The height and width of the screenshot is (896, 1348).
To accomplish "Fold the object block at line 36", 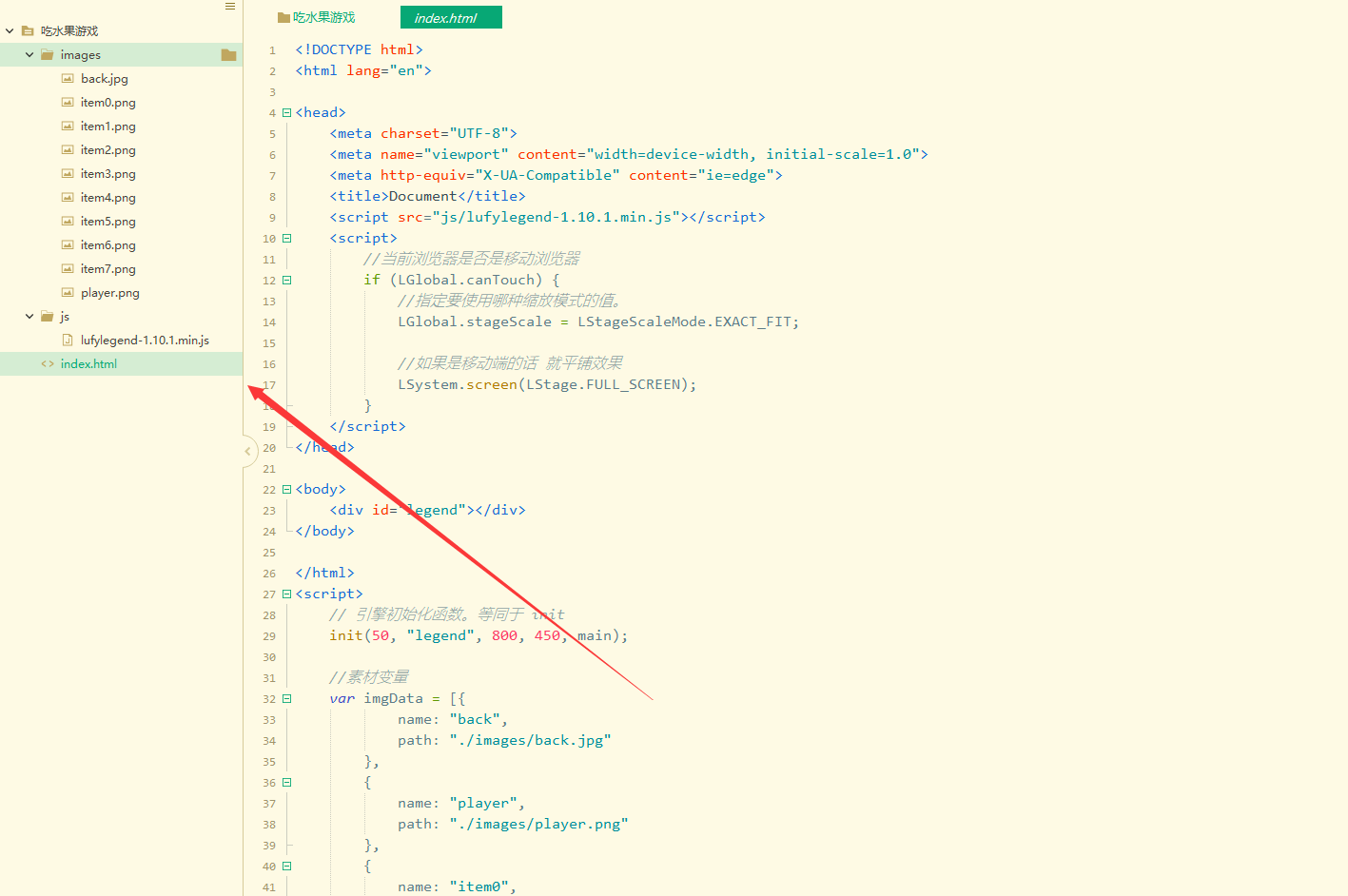I will pyautogui.click(x=286, y=783).
